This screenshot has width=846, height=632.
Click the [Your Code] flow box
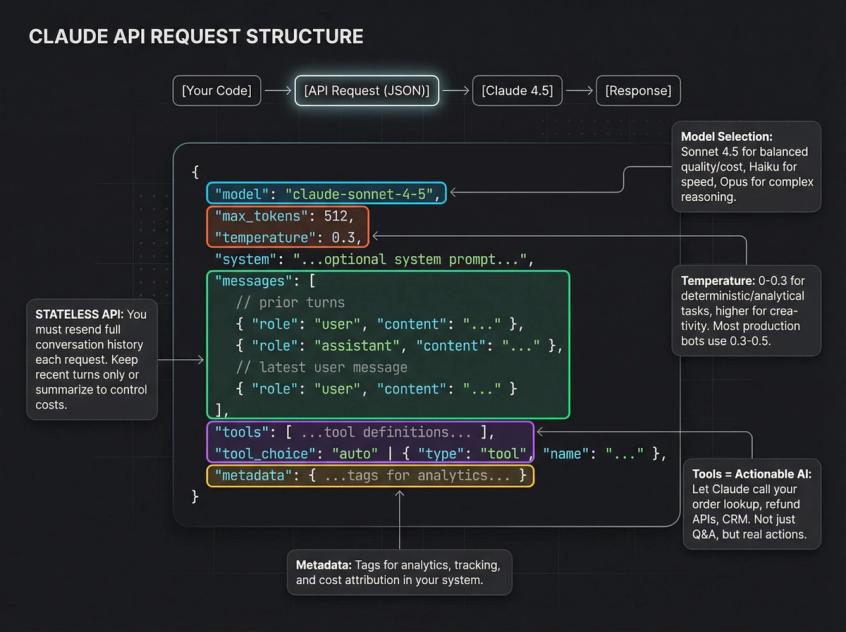click(216, 91)
